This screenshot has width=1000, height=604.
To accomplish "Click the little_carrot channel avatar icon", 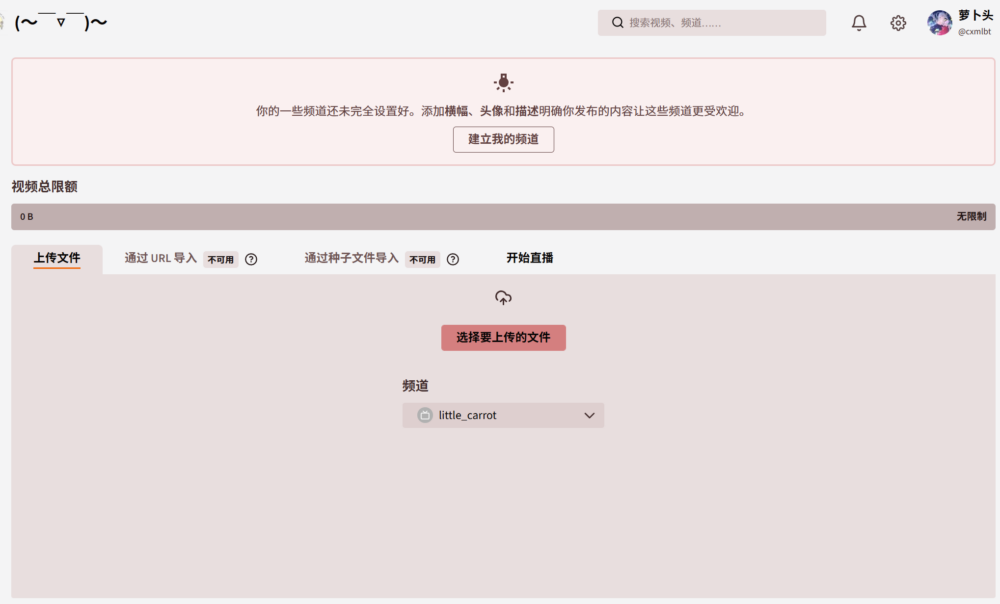I will (x=425, y=415).
